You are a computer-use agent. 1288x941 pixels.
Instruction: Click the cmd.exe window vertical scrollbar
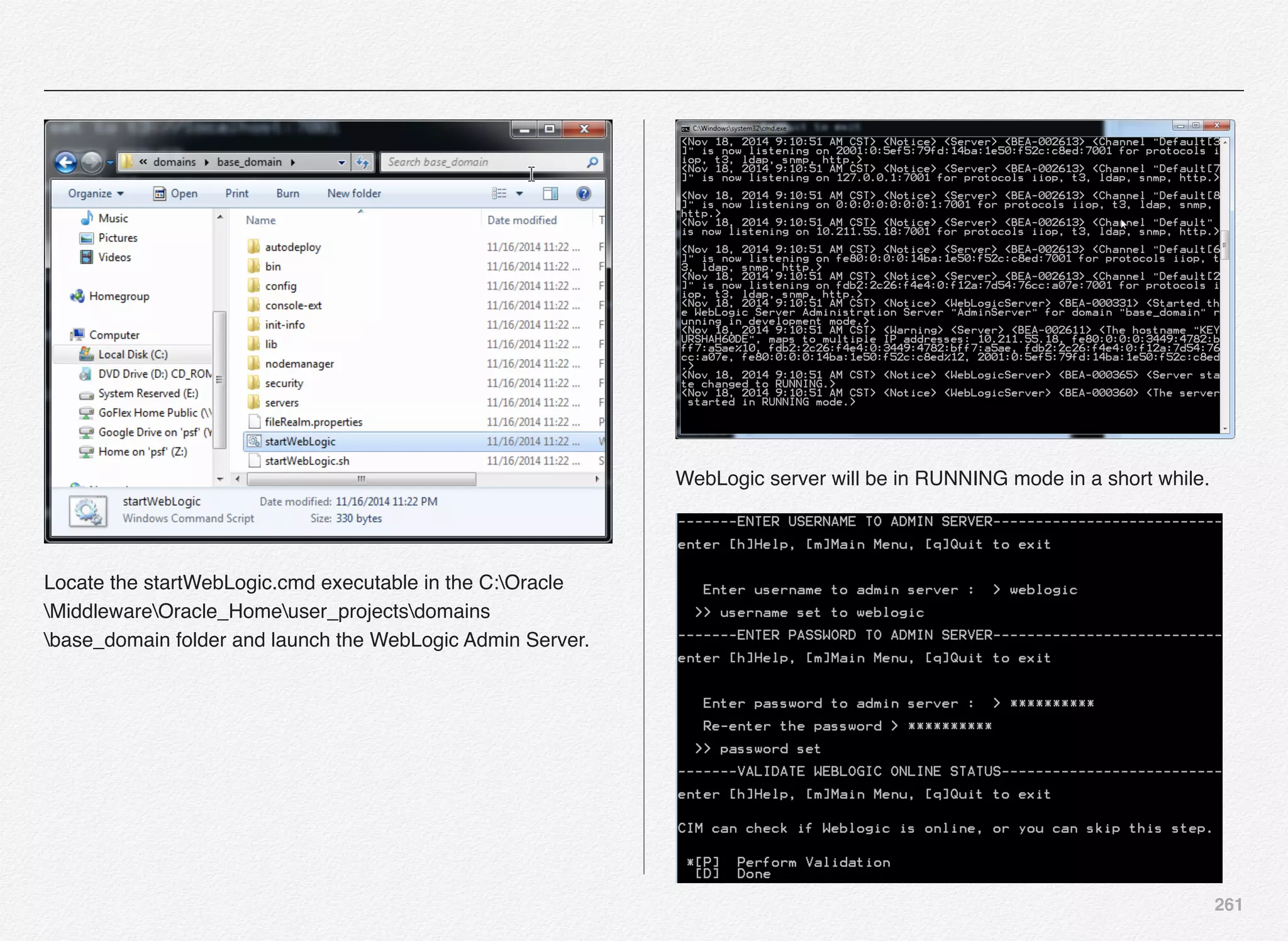(1224, 246)
